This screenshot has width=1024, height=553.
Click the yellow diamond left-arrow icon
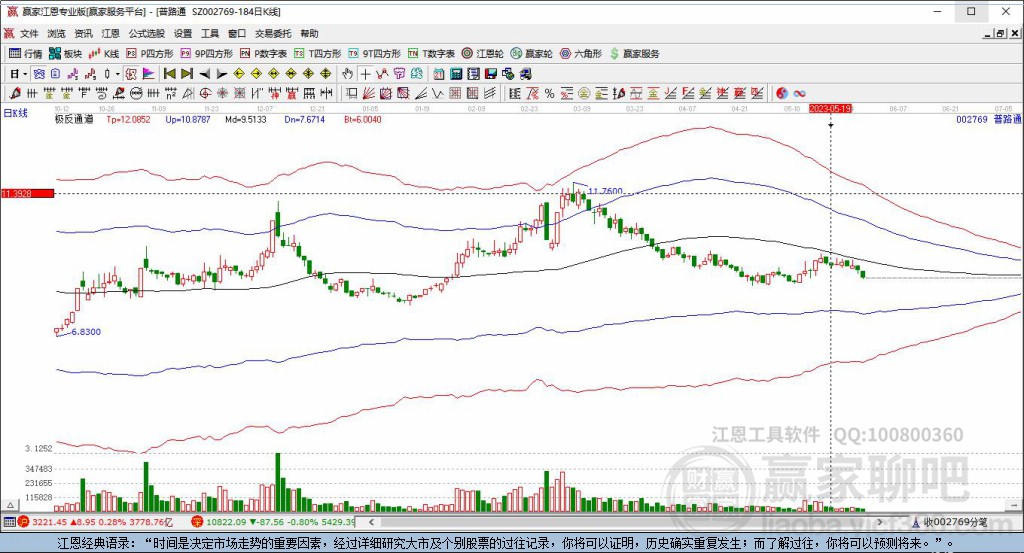tap(239, 74)
